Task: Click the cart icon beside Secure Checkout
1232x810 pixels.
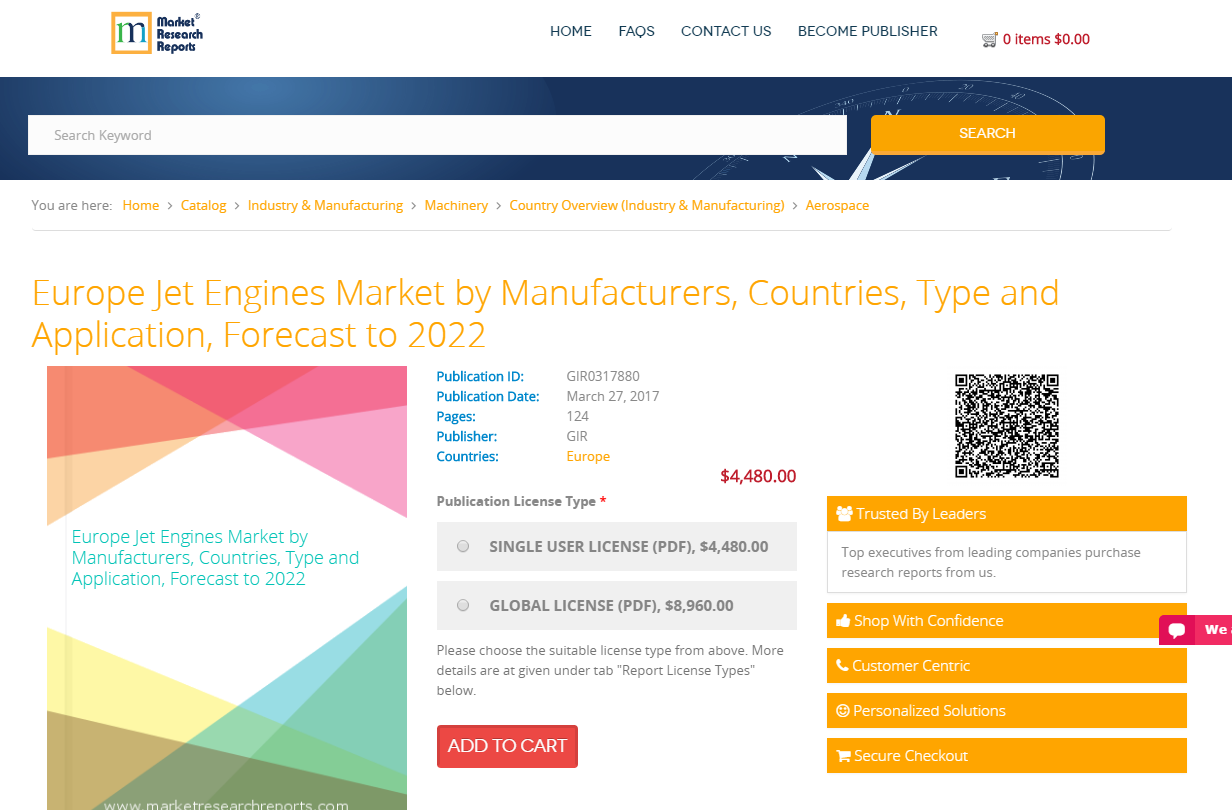Action: 844,756
